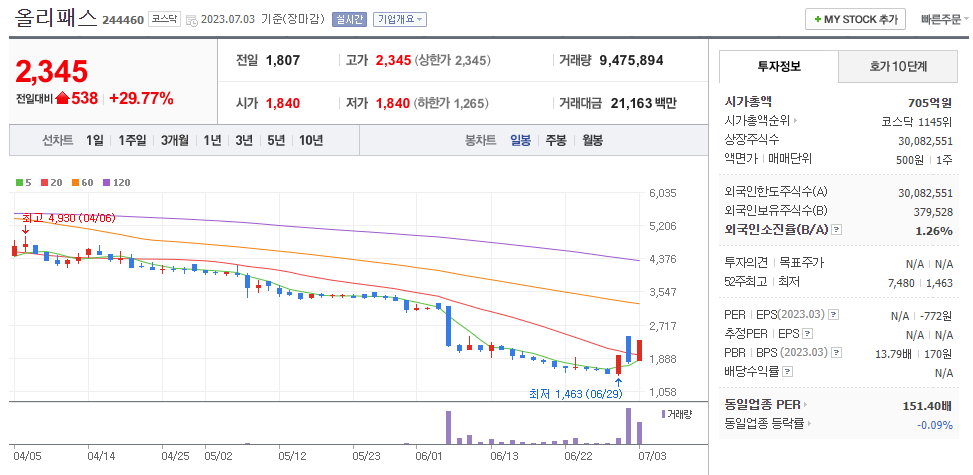Click the help icon beside PBR BPS
Screen dimensions: 973x475
pos(837,353)
